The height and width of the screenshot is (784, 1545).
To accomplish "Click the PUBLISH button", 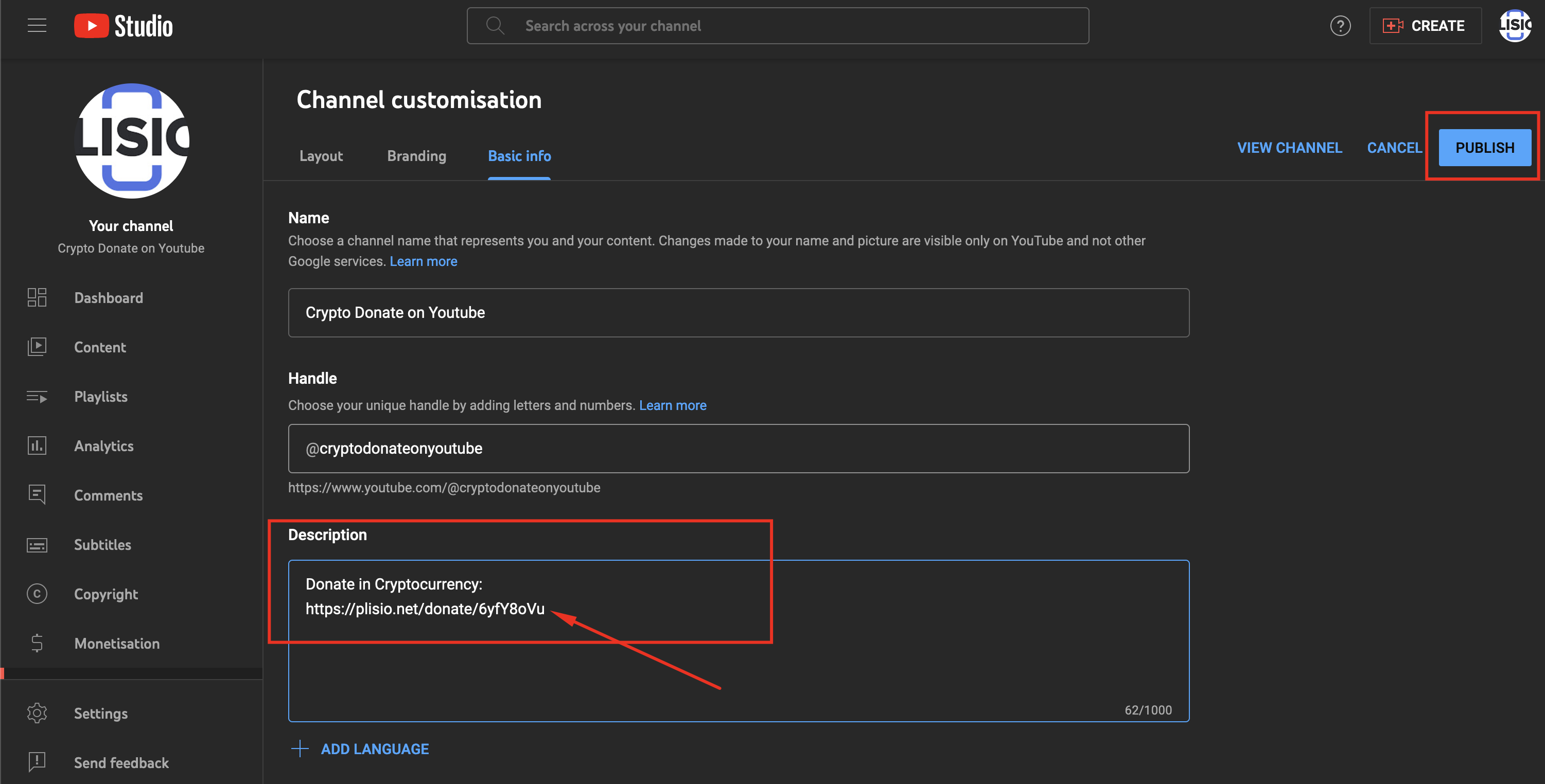I will (x=1484, y=148).
